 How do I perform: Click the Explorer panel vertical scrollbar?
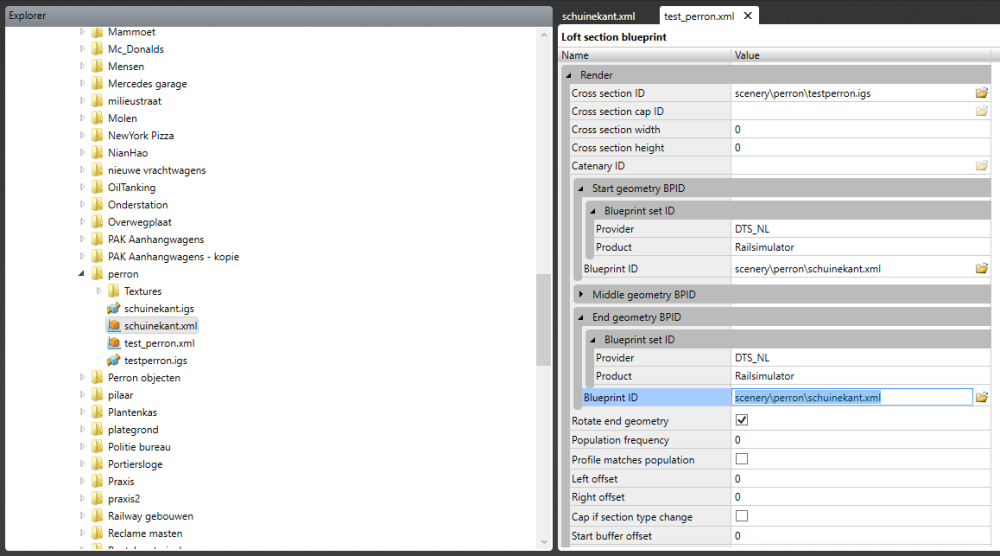point(543,320)
